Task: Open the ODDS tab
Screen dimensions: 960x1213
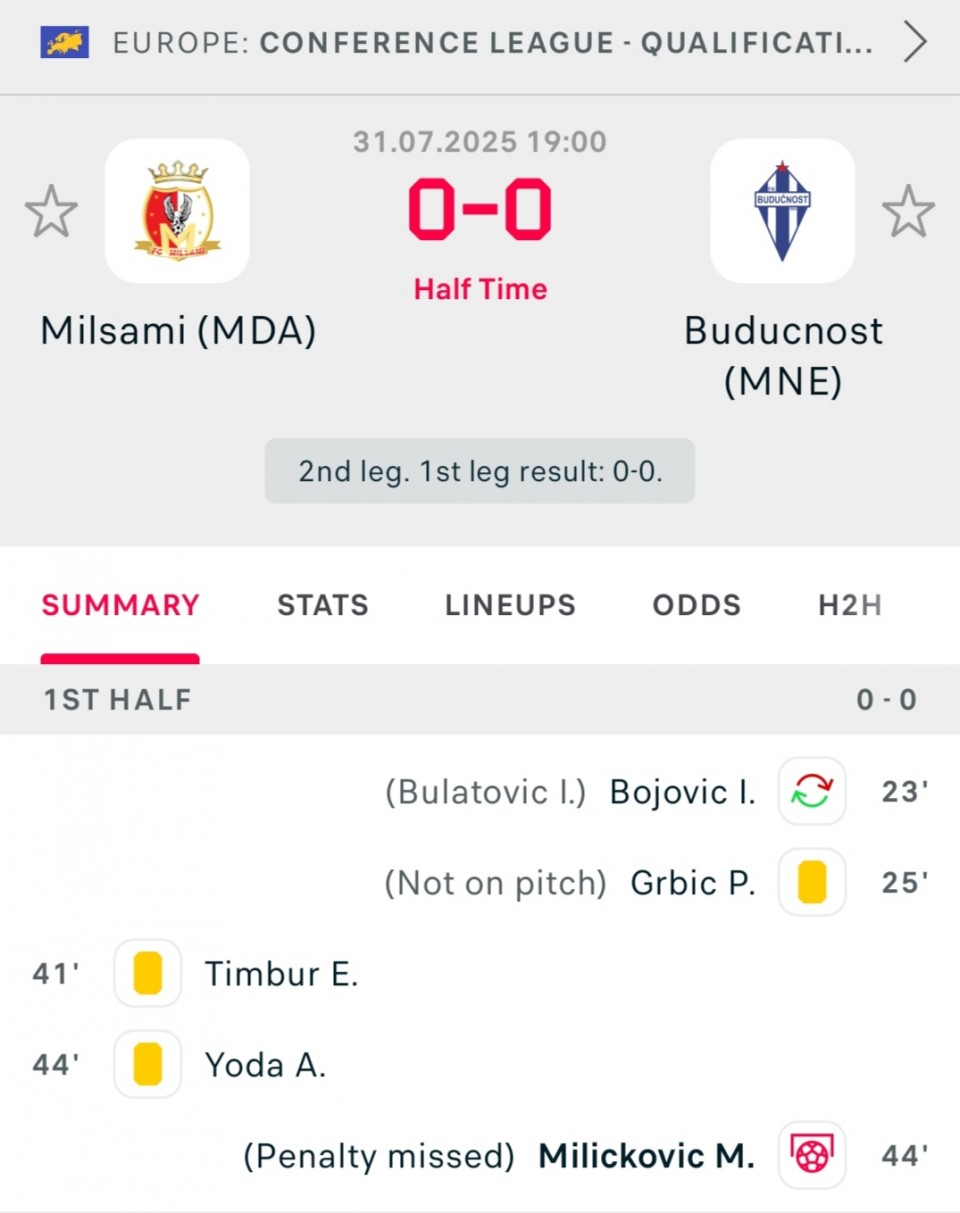Action: pyautogui.click(x=697, y=605)
